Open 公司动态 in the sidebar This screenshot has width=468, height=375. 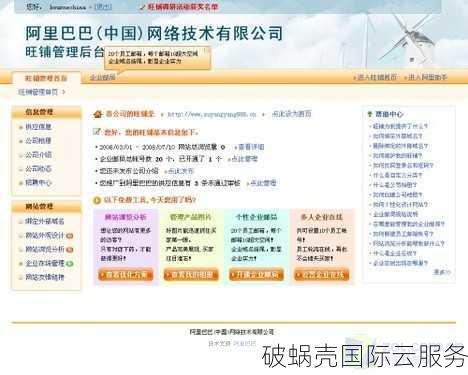[38, 169]
